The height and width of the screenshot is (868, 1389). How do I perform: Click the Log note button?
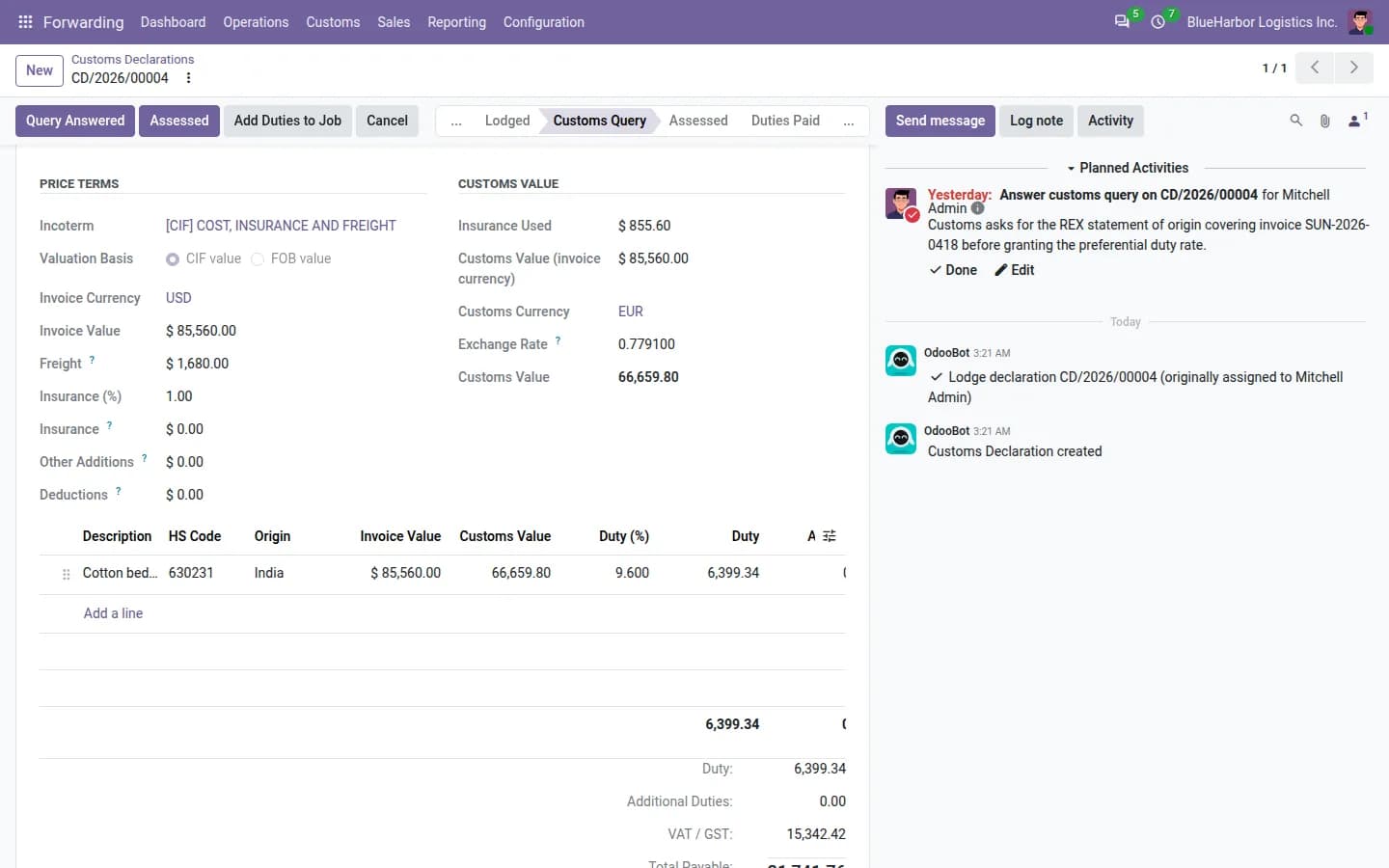pyautogui.click(x=1036, y=121)
